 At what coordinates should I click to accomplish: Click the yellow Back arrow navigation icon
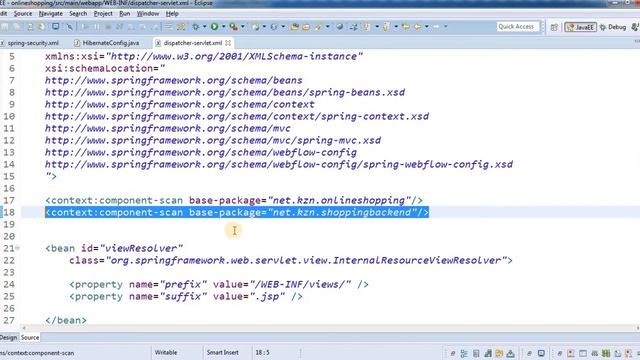[418, 27]
